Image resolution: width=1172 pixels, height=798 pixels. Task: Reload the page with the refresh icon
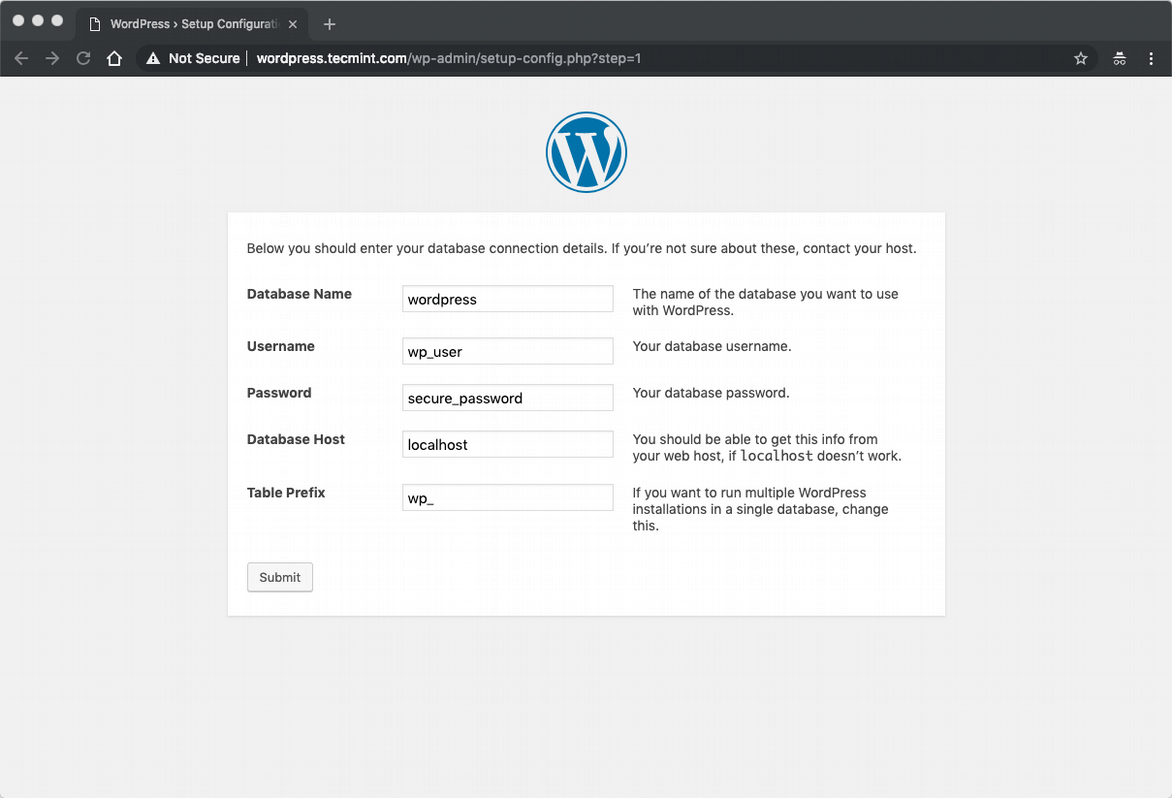(83, 58)
